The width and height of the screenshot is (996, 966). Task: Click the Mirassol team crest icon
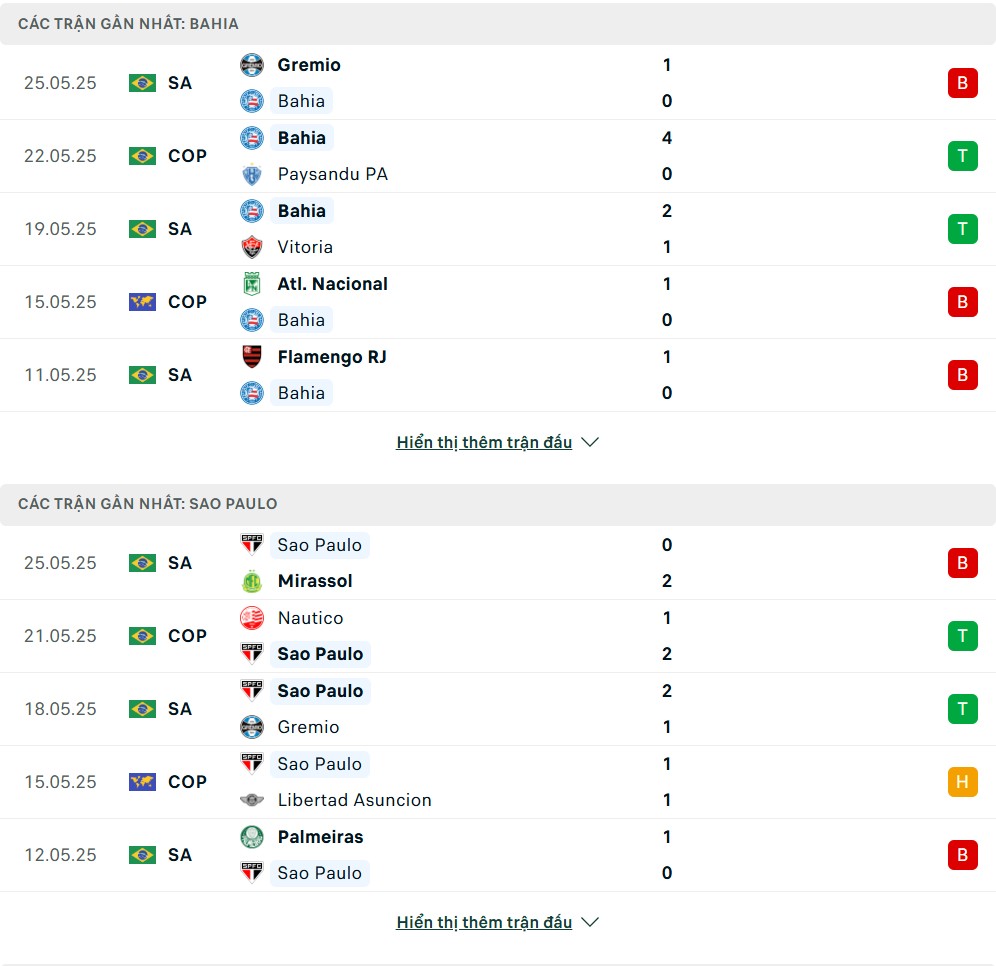[x=252, y=581]
